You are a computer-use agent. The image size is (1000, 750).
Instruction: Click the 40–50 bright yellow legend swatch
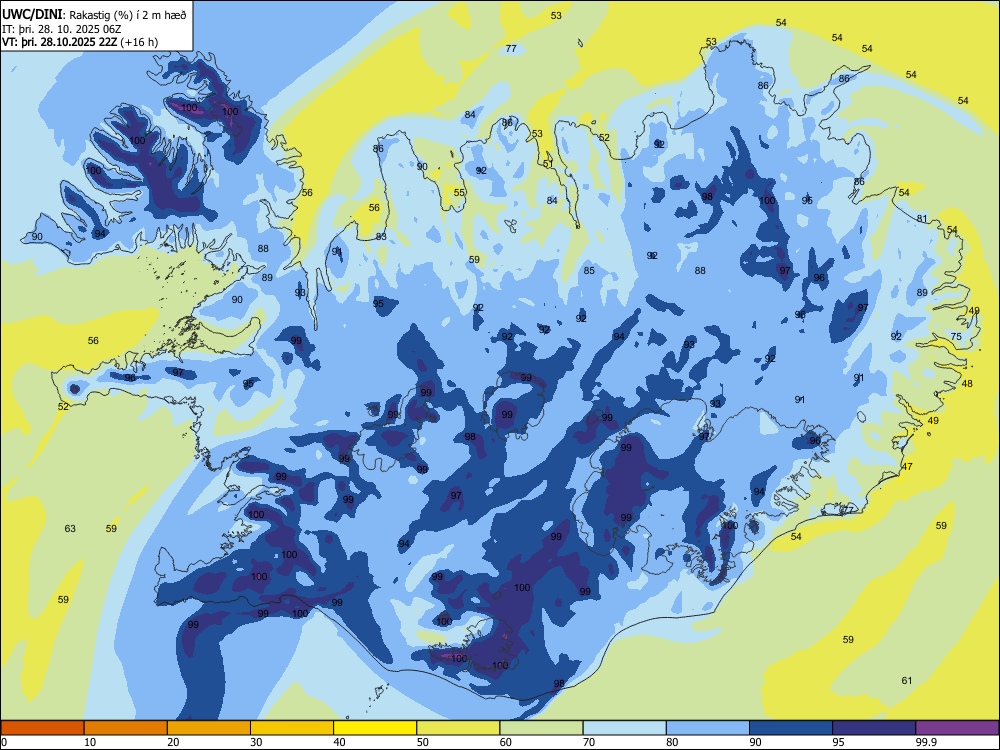(x=375, y=728)
